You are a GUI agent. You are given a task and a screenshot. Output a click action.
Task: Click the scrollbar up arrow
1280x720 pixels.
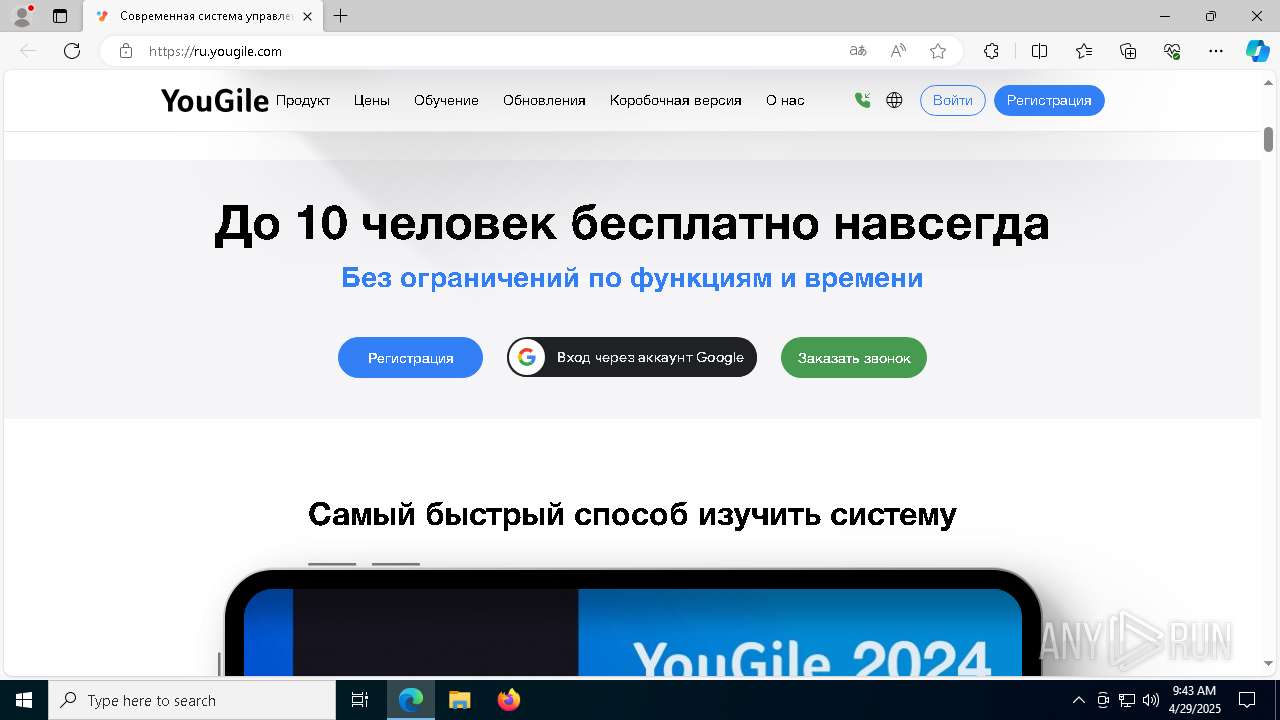click(x=1268, y=81)
